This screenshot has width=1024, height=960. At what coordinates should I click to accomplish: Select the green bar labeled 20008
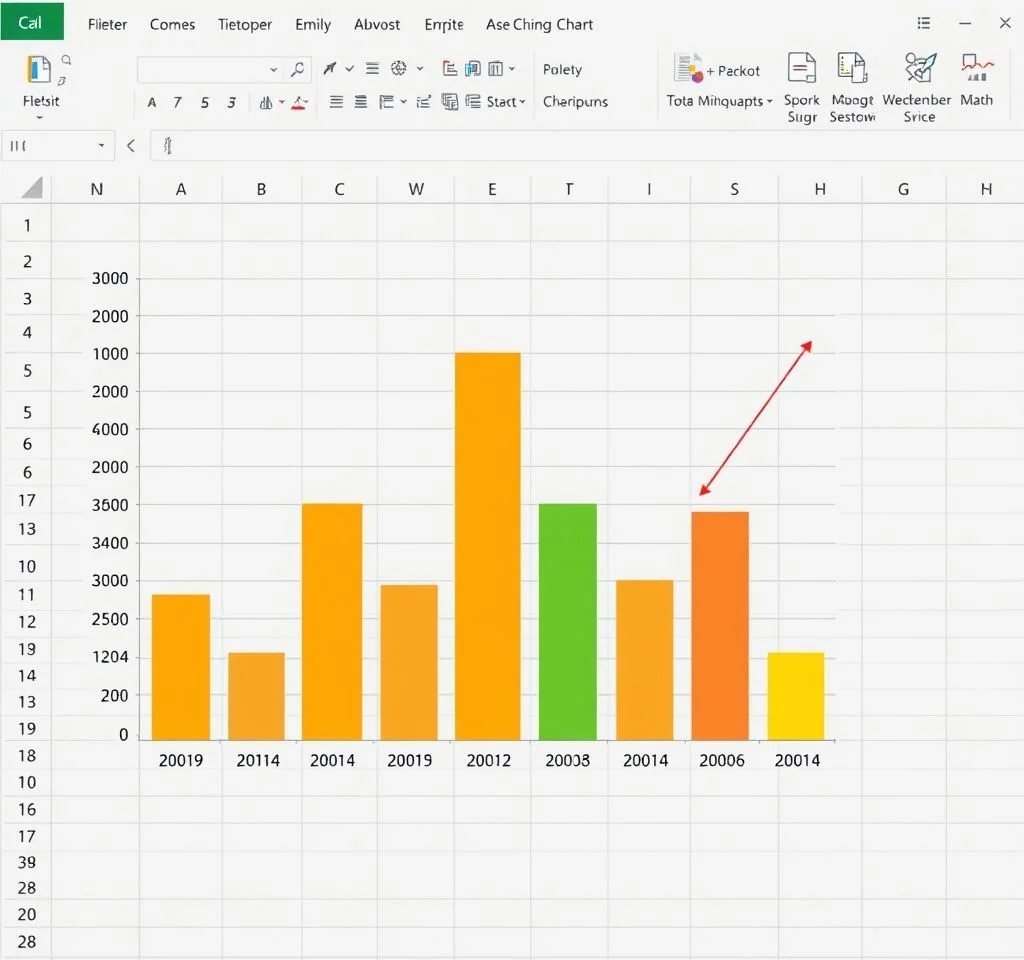click(x=567, y=620)
